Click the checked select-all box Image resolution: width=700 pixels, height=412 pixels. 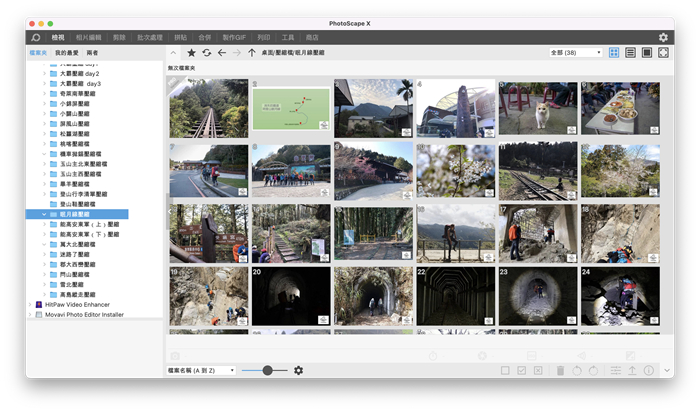point(521,371)
